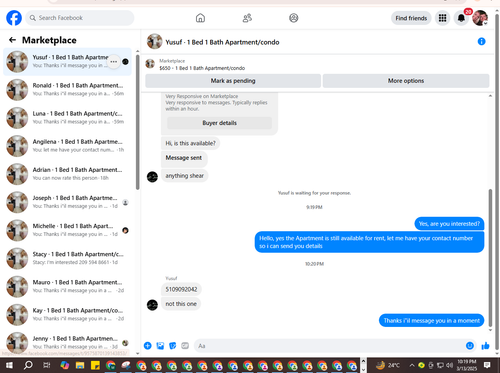
Task: Click the message 'anything shear'
Action: [x=184, y=176]
